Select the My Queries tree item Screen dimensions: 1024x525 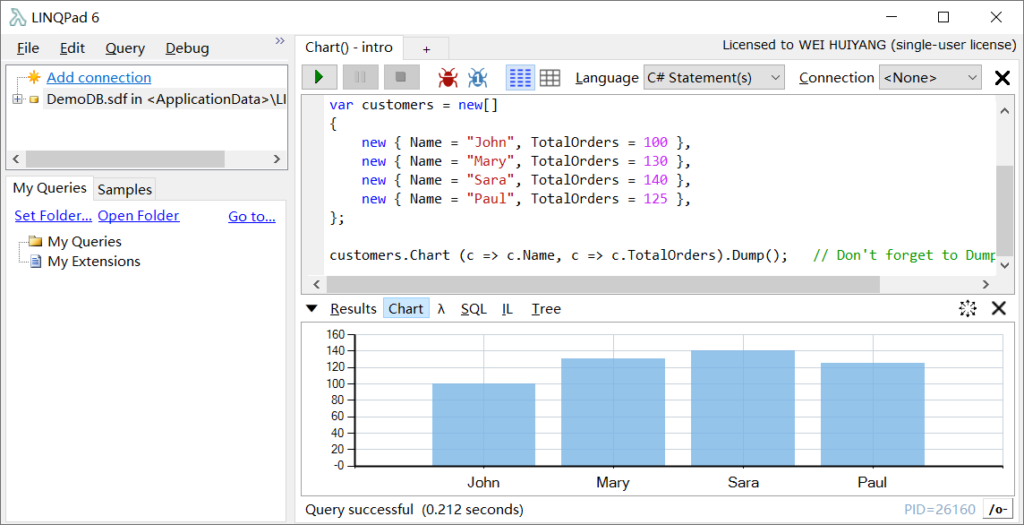coord(84,241)
